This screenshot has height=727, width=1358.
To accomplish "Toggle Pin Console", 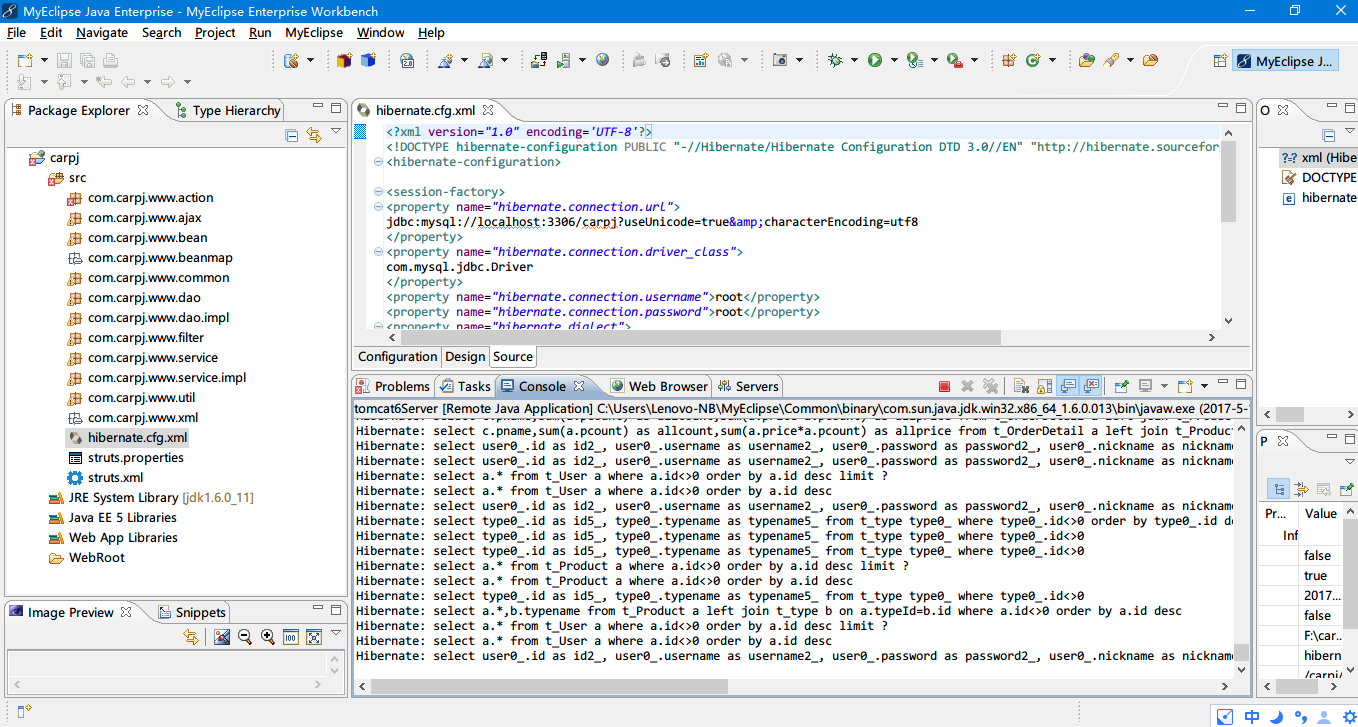I will [x=1122, y=386].
